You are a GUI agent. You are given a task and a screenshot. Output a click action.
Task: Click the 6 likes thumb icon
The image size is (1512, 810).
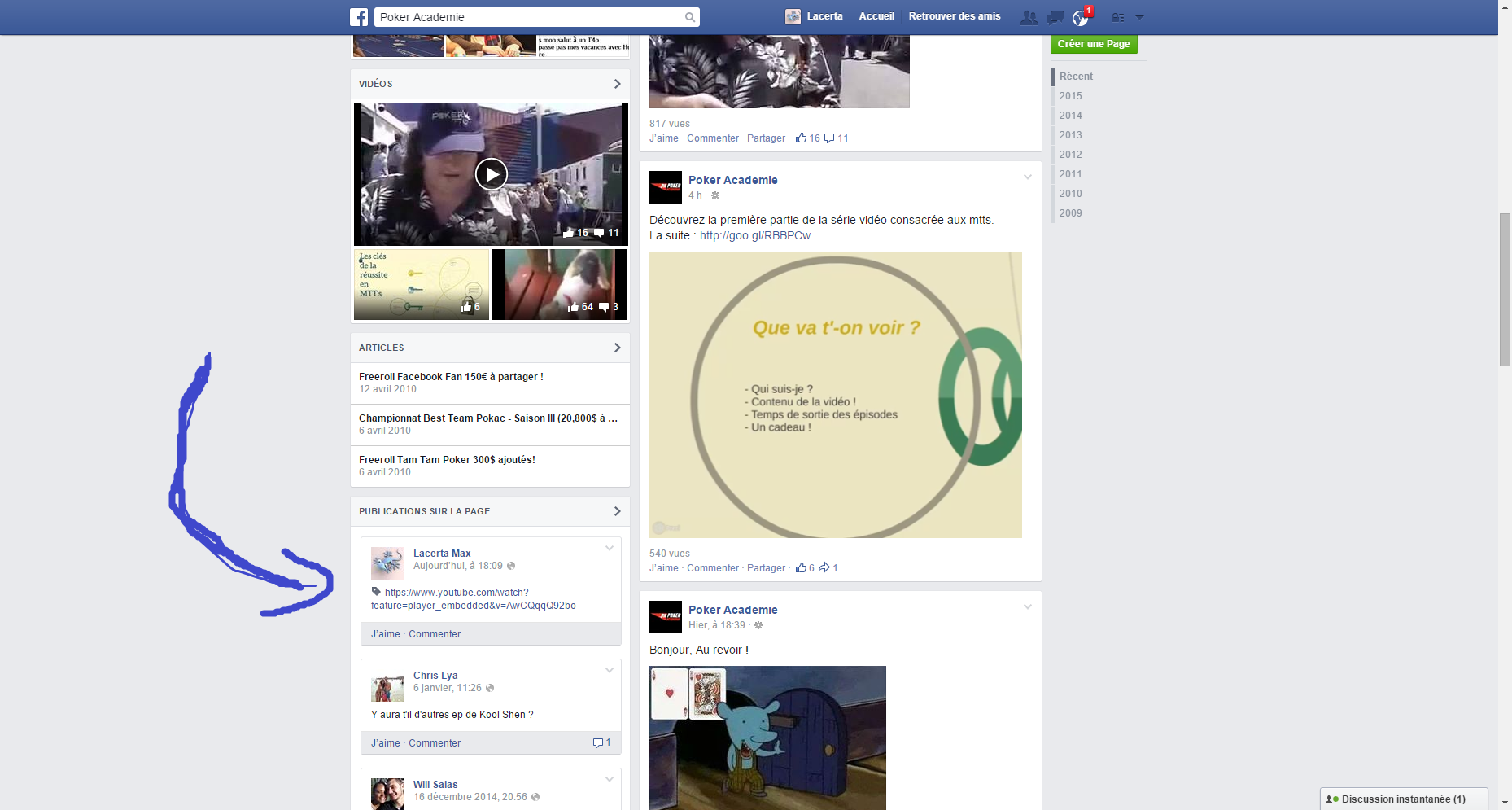(x=802, y=567)
